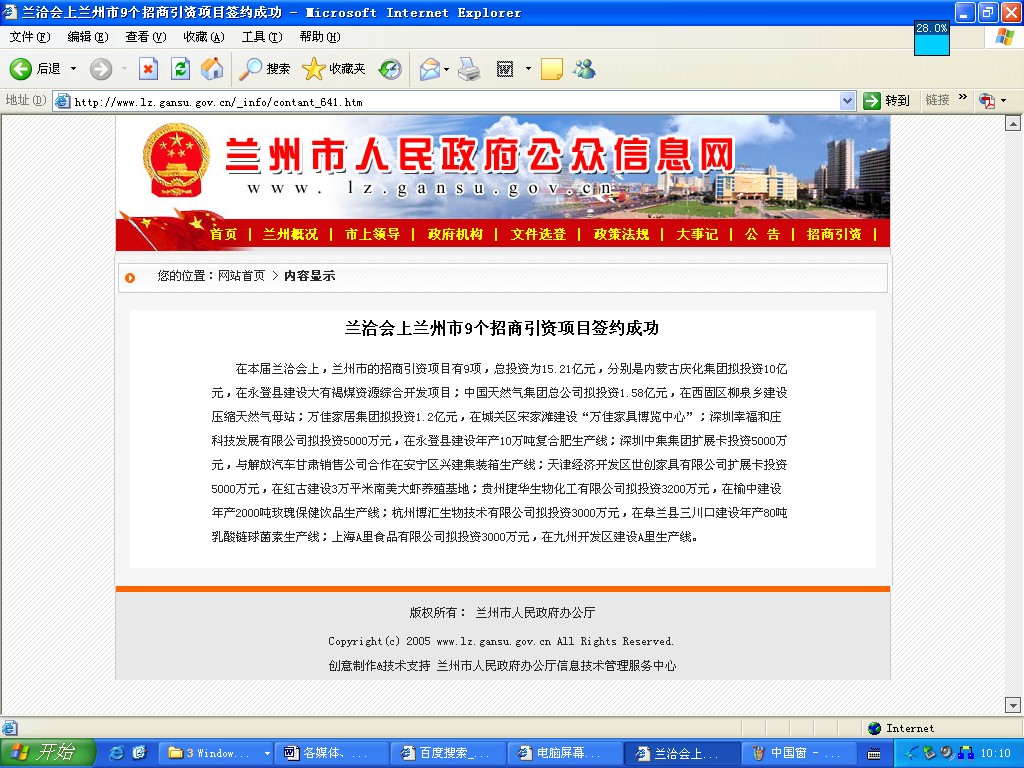Open 市上领导 navigation link
The image size is (1024, 768).
pos(372,234)
